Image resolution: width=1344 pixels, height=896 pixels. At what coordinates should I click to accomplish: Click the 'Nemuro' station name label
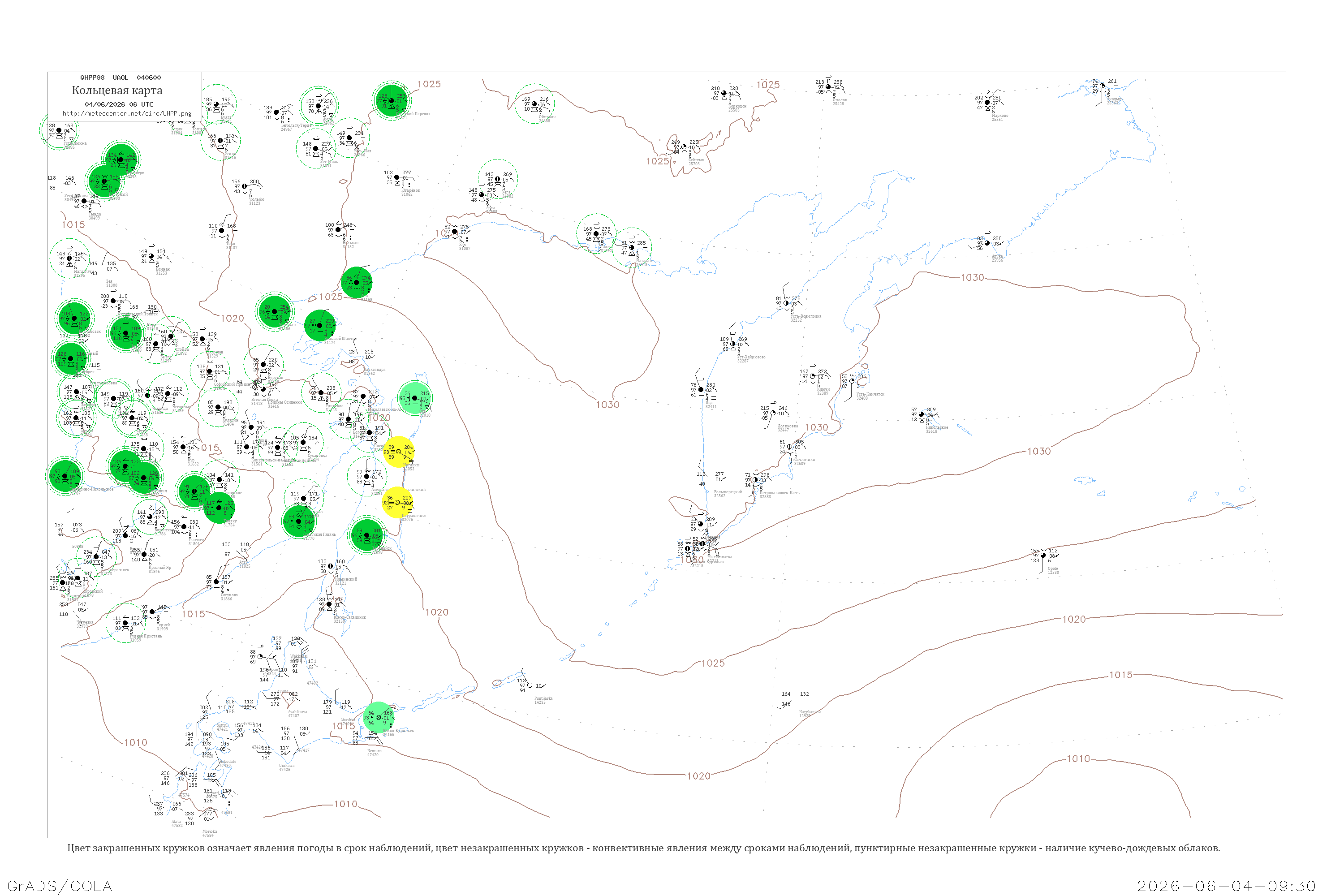pos(374,751)
